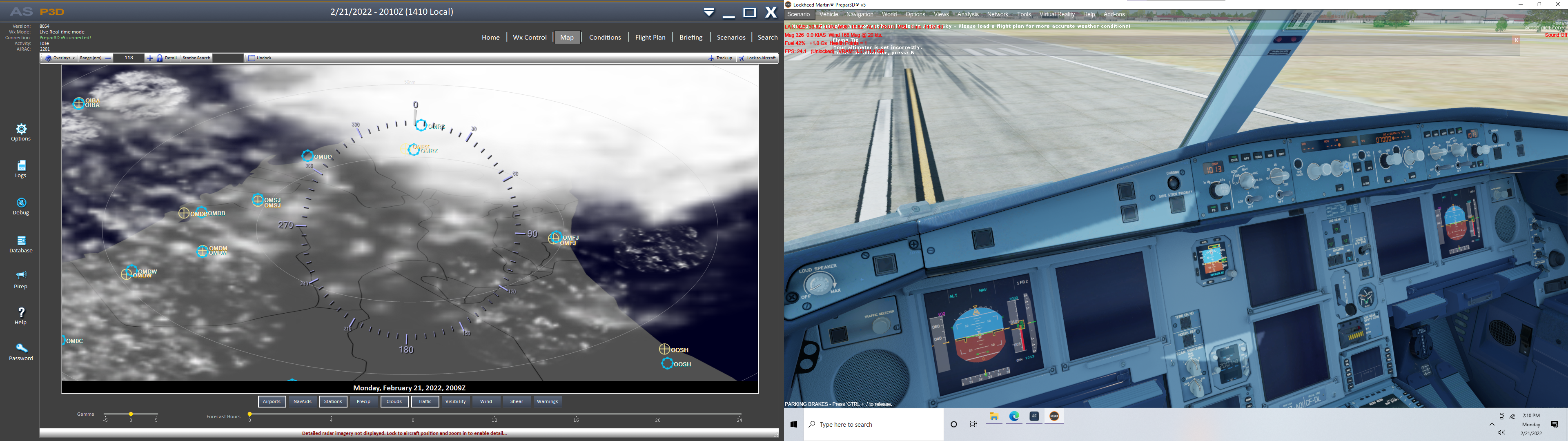The height and width of the screenshot is (441, 1568).
Task: Click the Station Search input field
Action: [x=228, y=58]
